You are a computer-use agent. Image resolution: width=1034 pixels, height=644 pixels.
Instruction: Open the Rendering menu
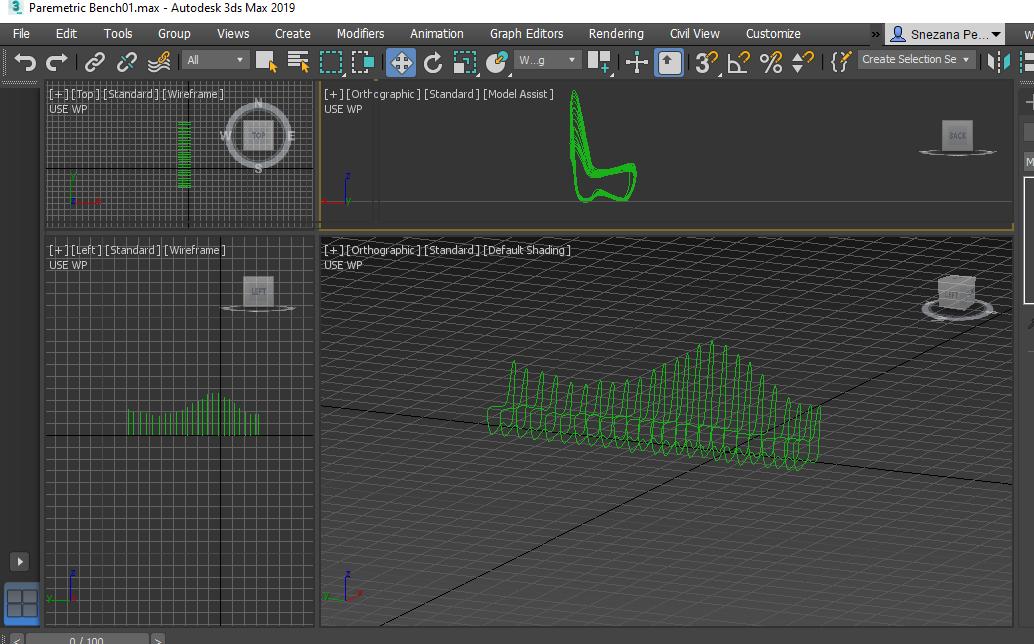[x=616, y=34]
